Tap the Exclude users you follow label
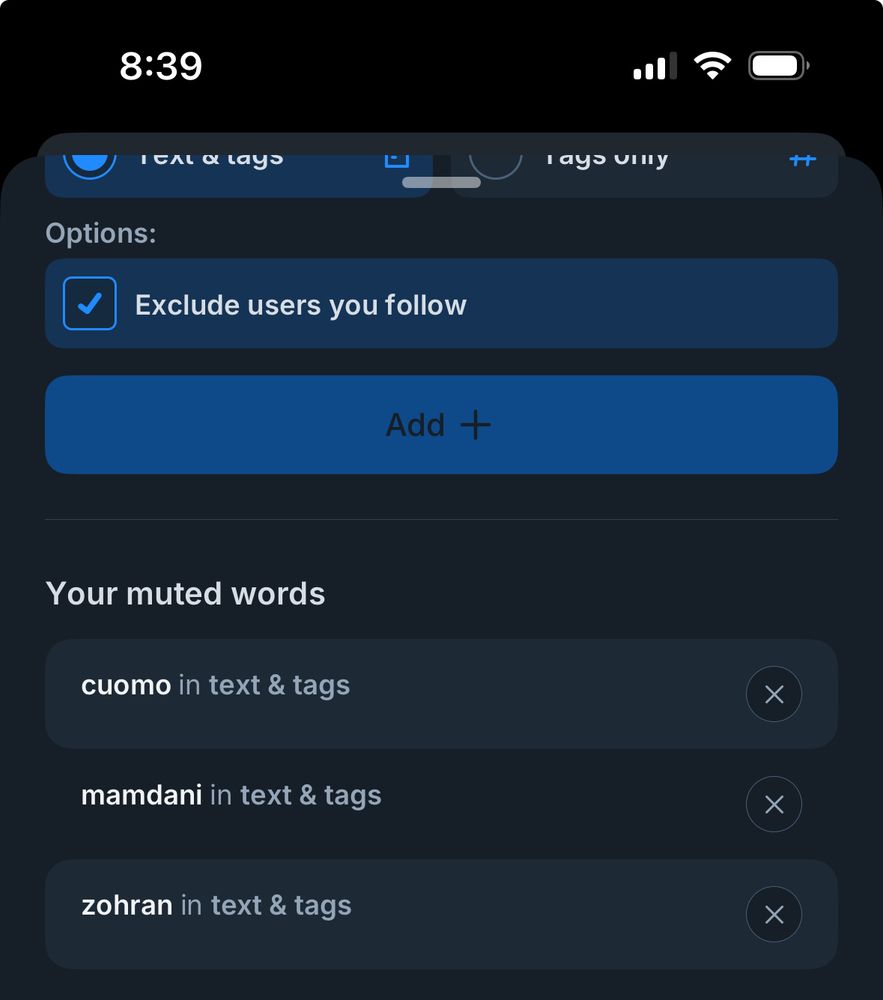The height and width of the screenshot is (1000, 883). (300, 305)
